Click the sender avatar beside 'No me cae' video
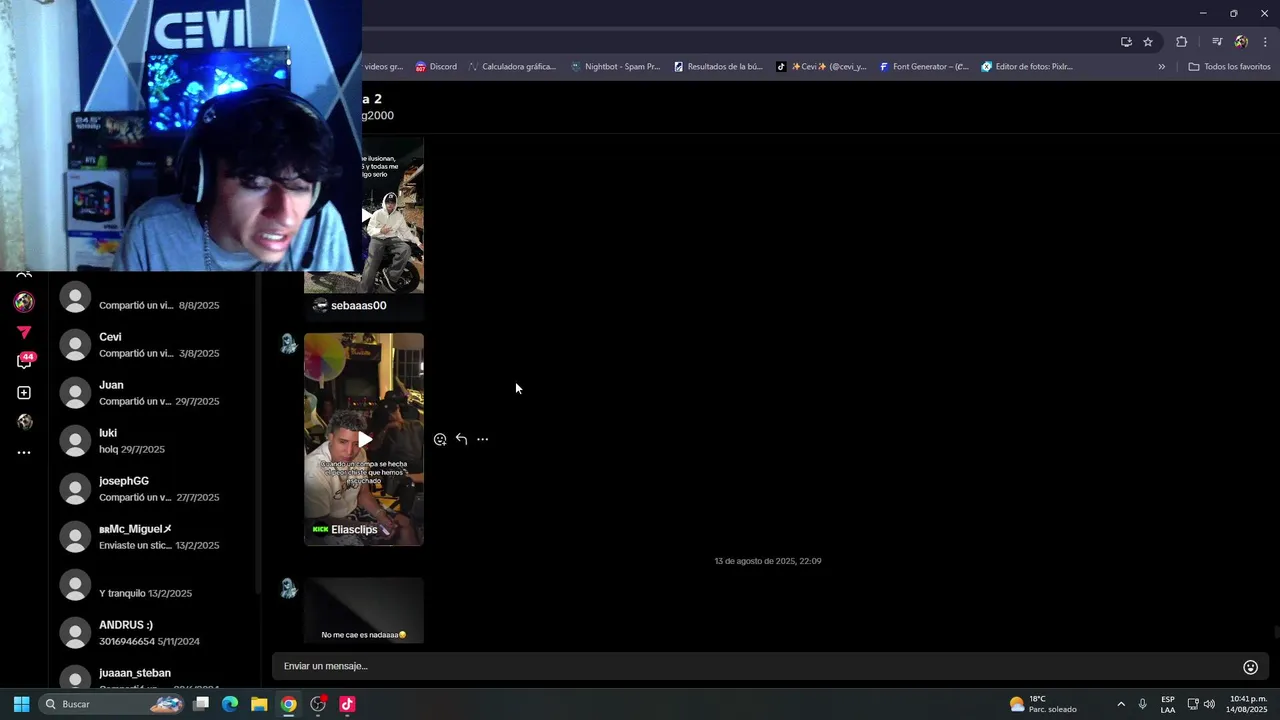The image size is (1280, 720). [288, 588]
